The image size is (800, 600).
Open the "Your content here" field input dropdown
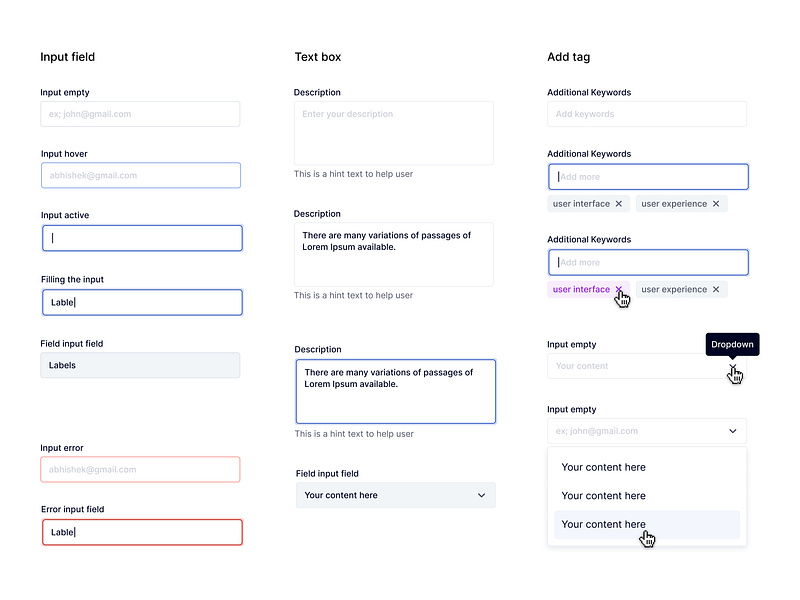395,494
